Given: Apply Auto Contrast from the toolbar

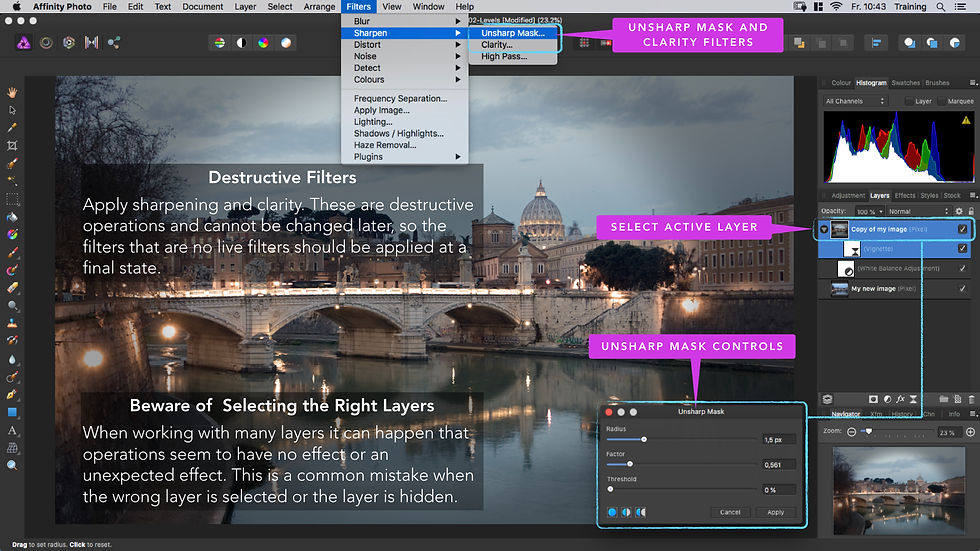Looking at the screenshot, I should 241,42.
